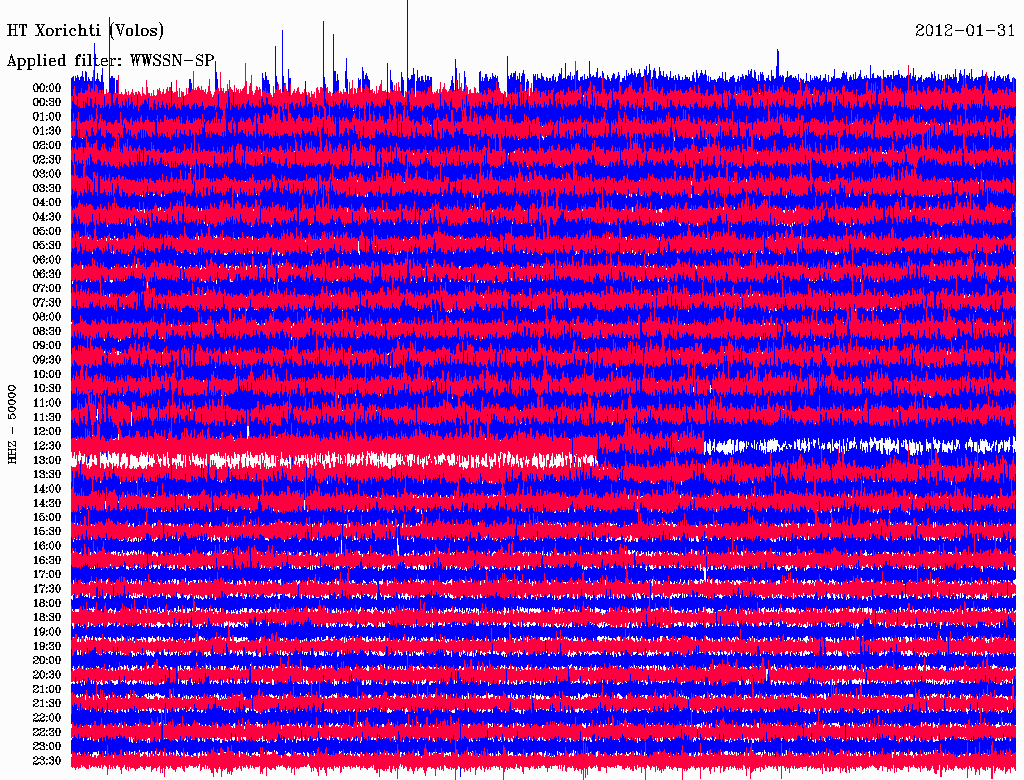This screenshot has height=780, width=1024.
Task: Click the 04:30 time row label
Action: pyautogui.click(x=47, y=217)
